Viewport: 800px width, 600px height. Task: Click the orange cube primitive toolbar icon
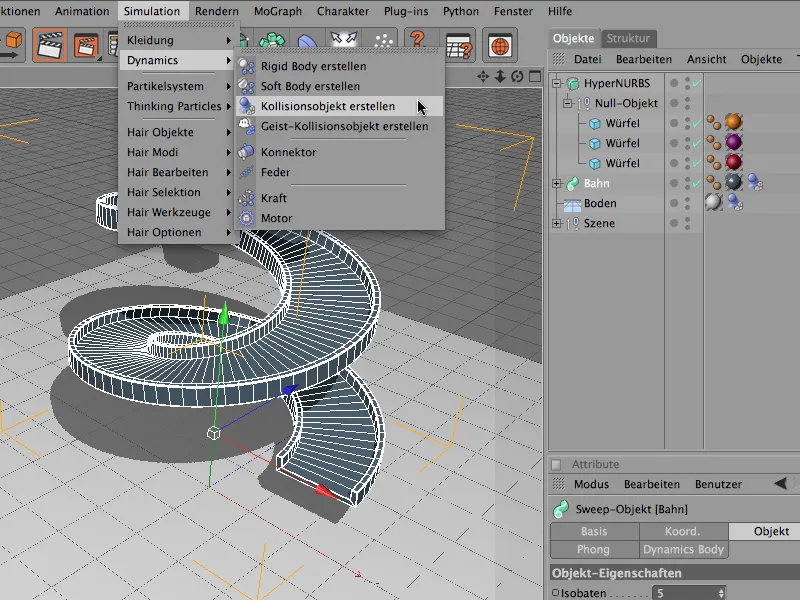coord(14,40)
